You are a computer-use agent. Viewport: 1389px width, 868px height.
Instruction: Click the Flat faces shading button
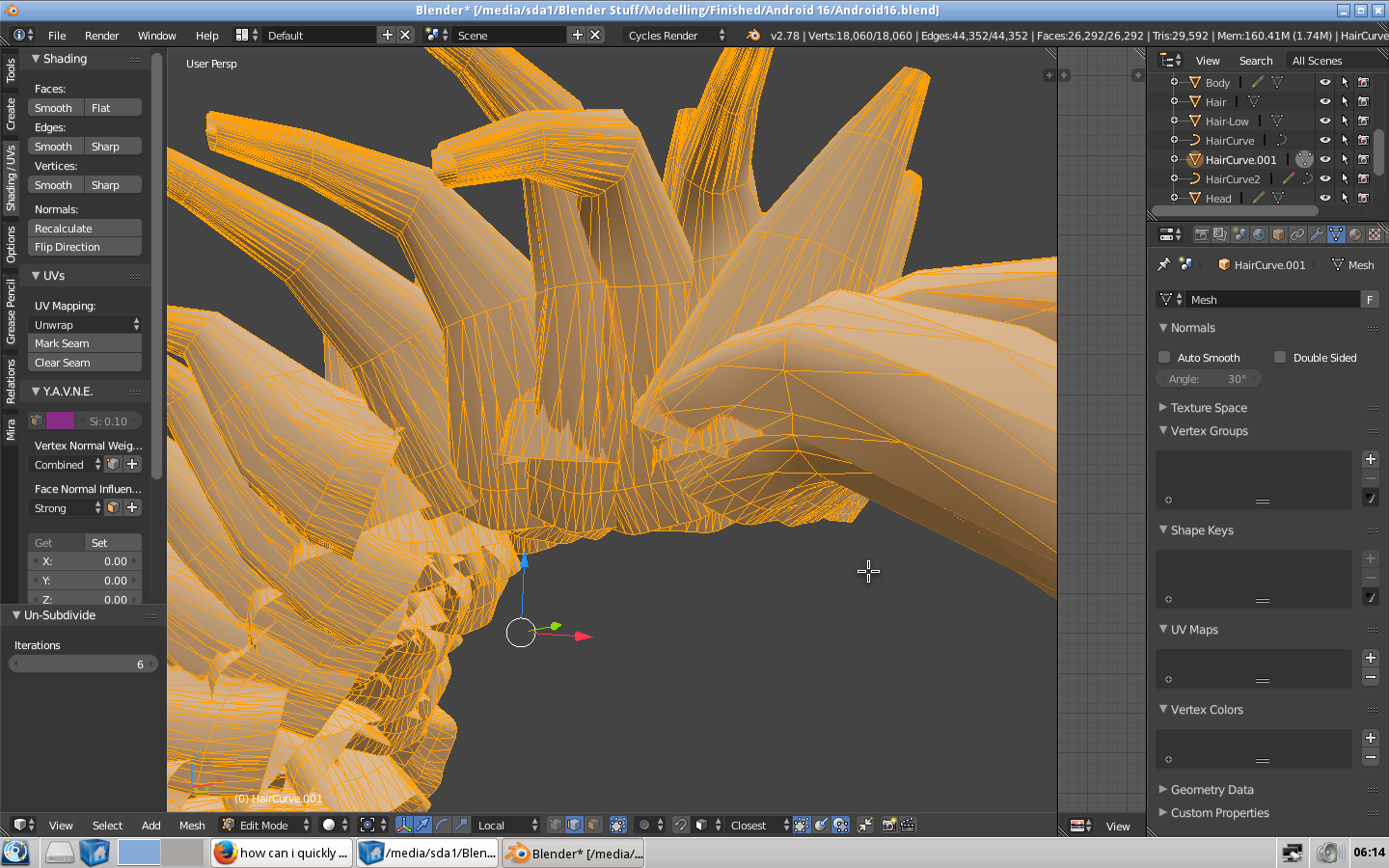pyautogui.click(x=113, y=108)
